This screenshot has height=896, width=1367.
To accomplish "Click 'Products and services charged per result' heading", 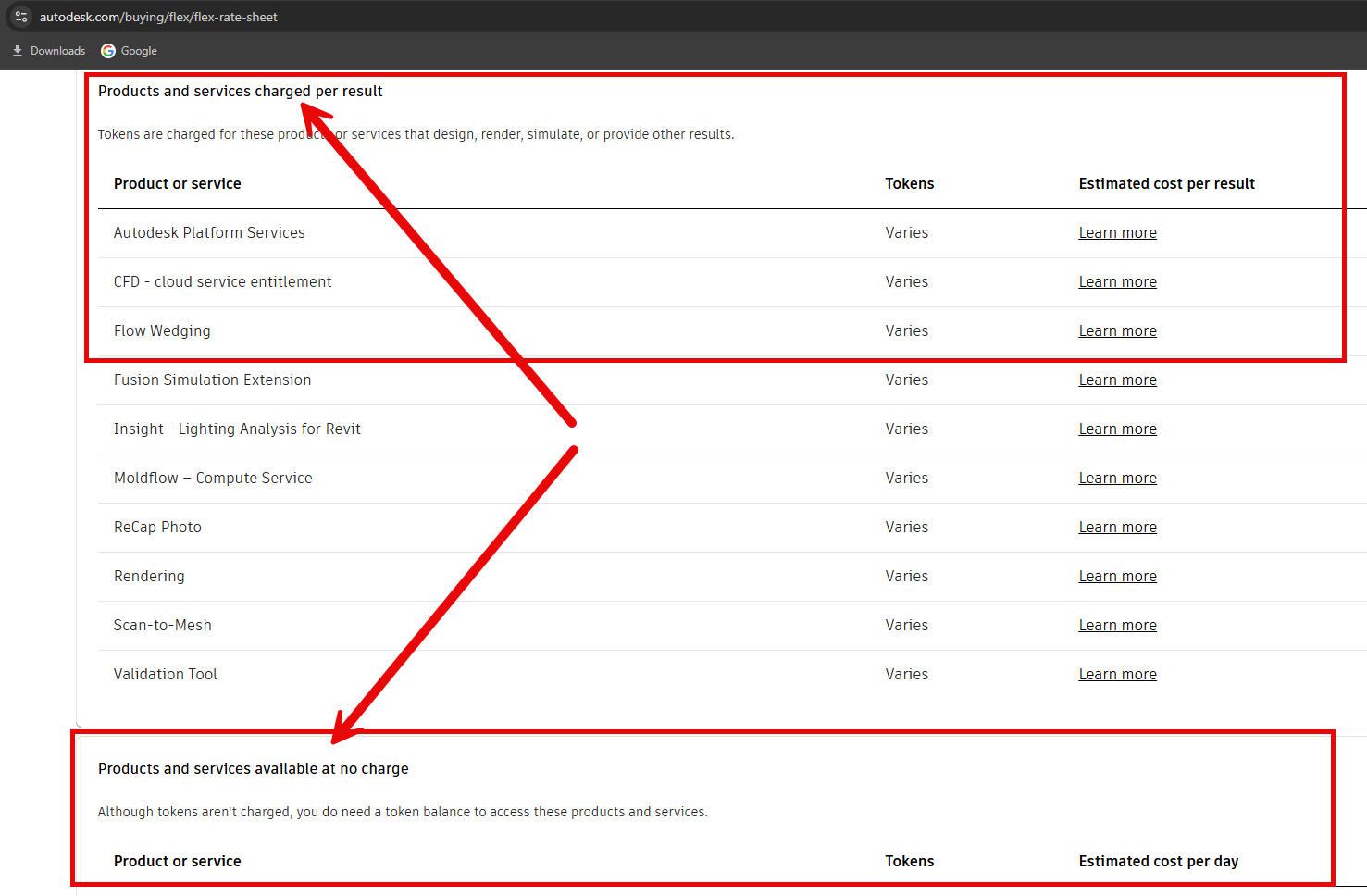I will (x=240, y=92).
